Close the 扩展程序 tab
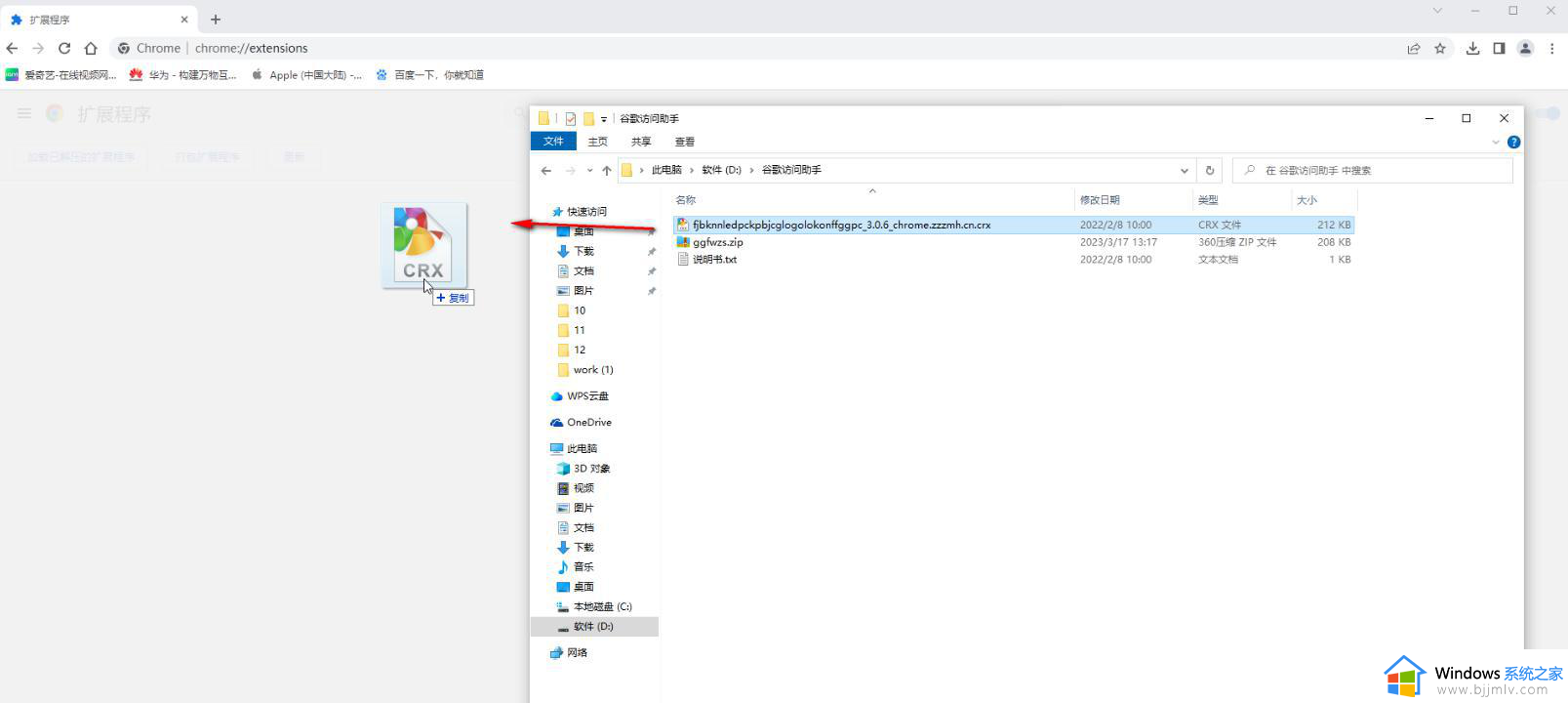The image size is (1568, 703). pyautogui.click(x=184, y=20)
